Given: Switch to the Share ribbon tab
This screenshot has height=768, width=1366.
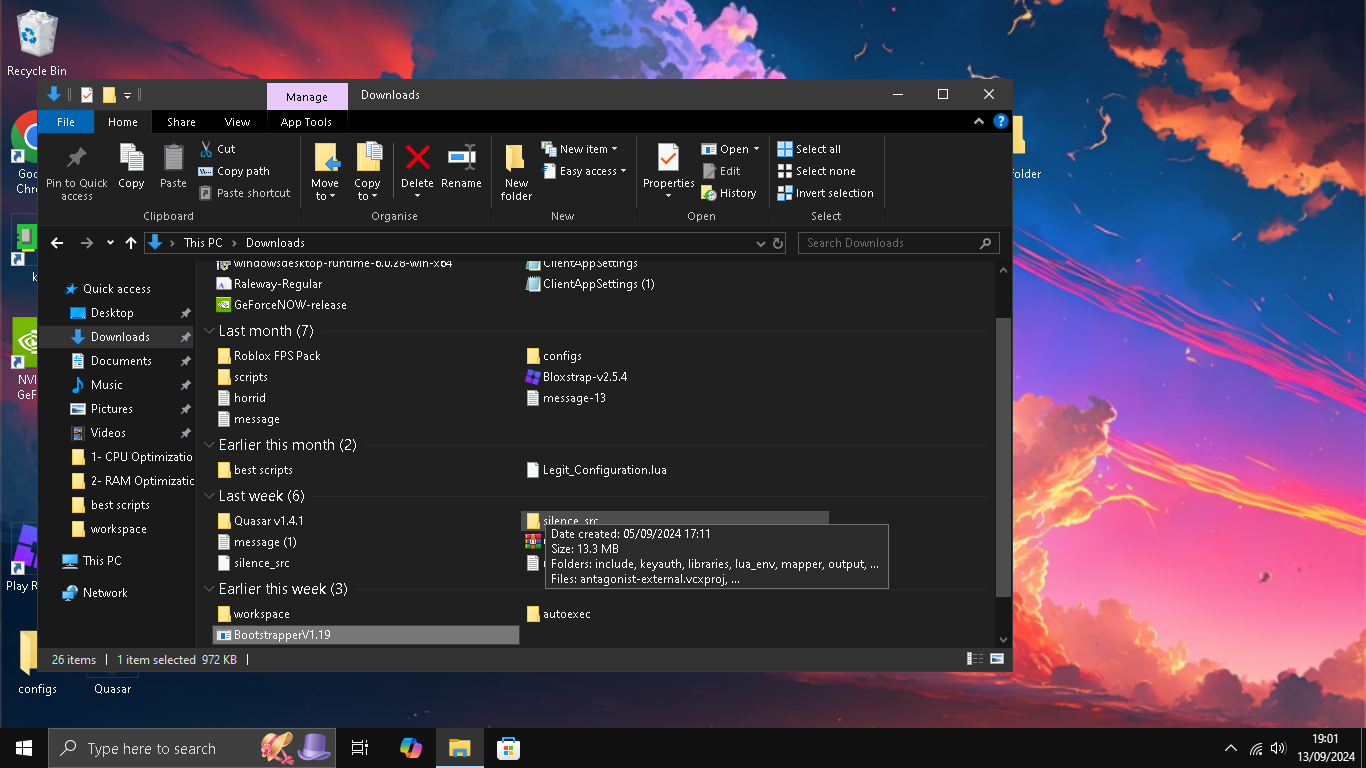Looking at the screenshot, I should [x=181, y=122].
